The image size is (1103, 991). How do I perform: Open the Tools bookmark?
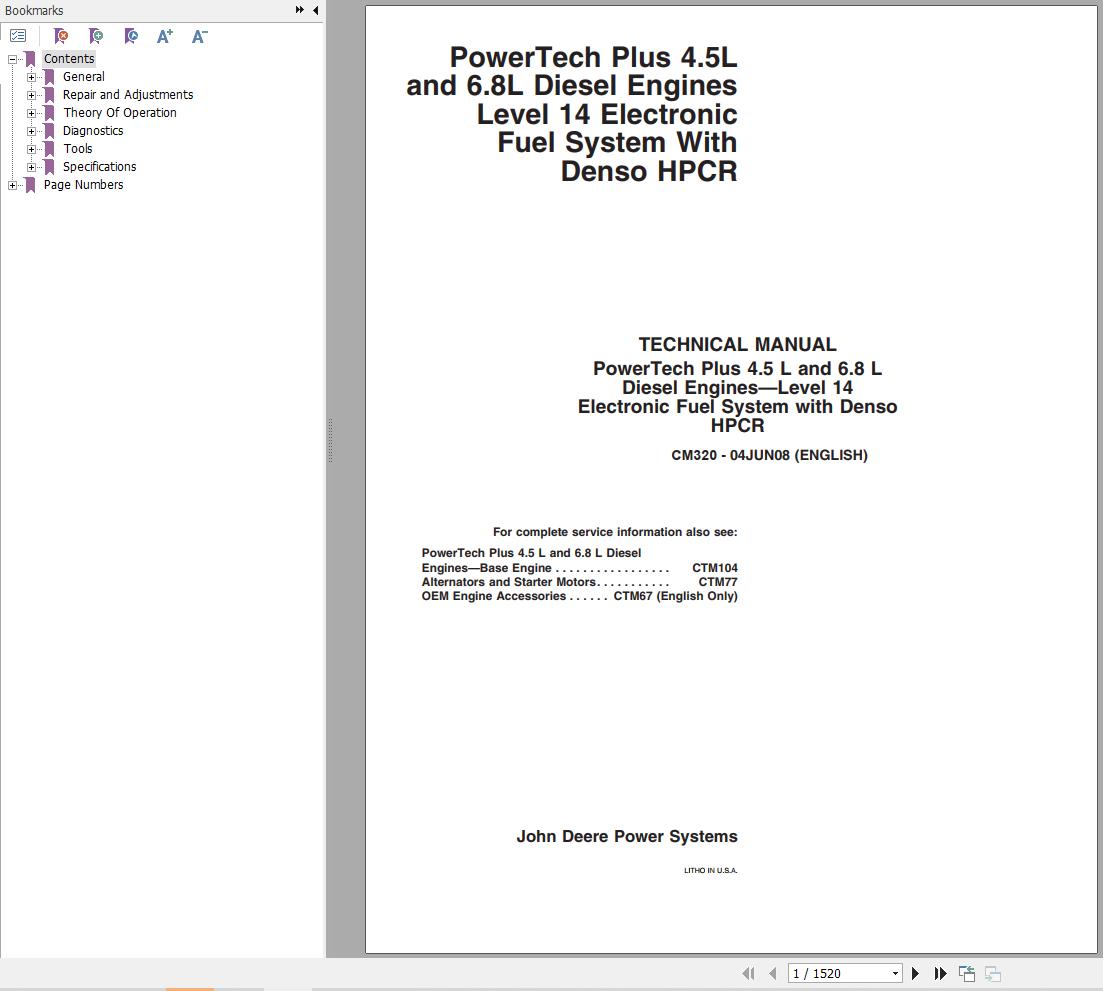77,148
